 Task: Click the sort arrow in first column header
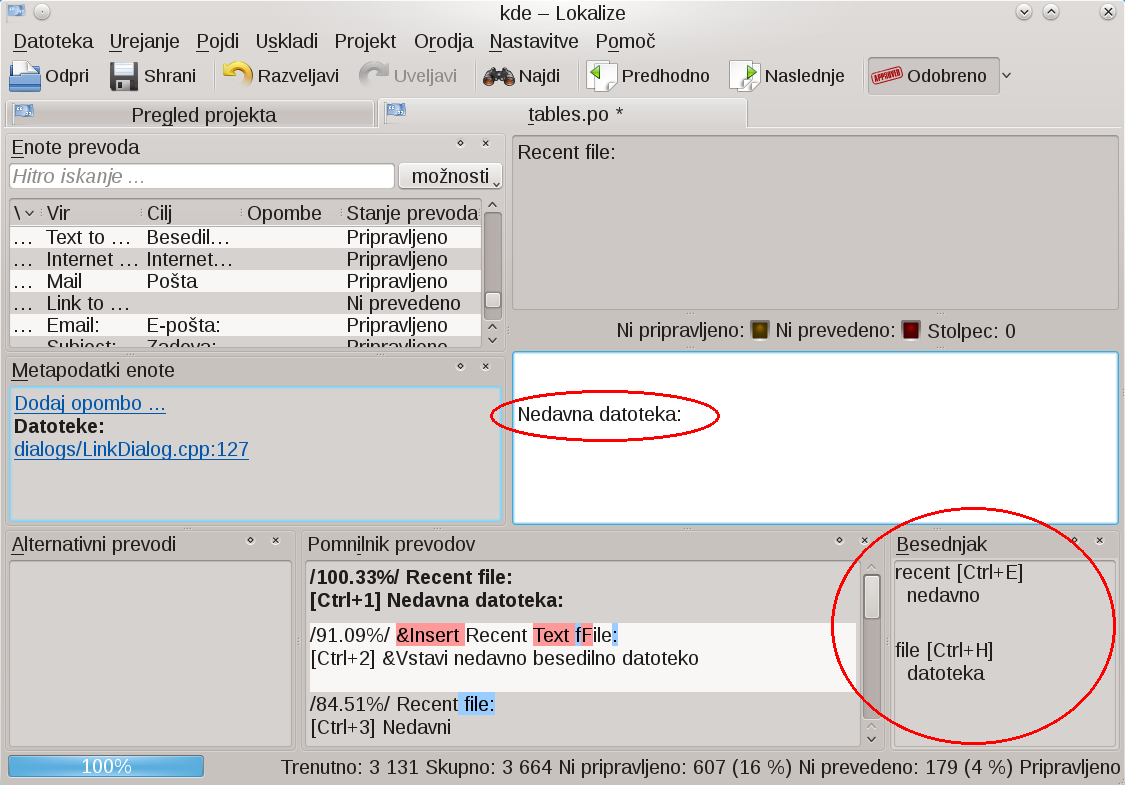coord(29,213)
